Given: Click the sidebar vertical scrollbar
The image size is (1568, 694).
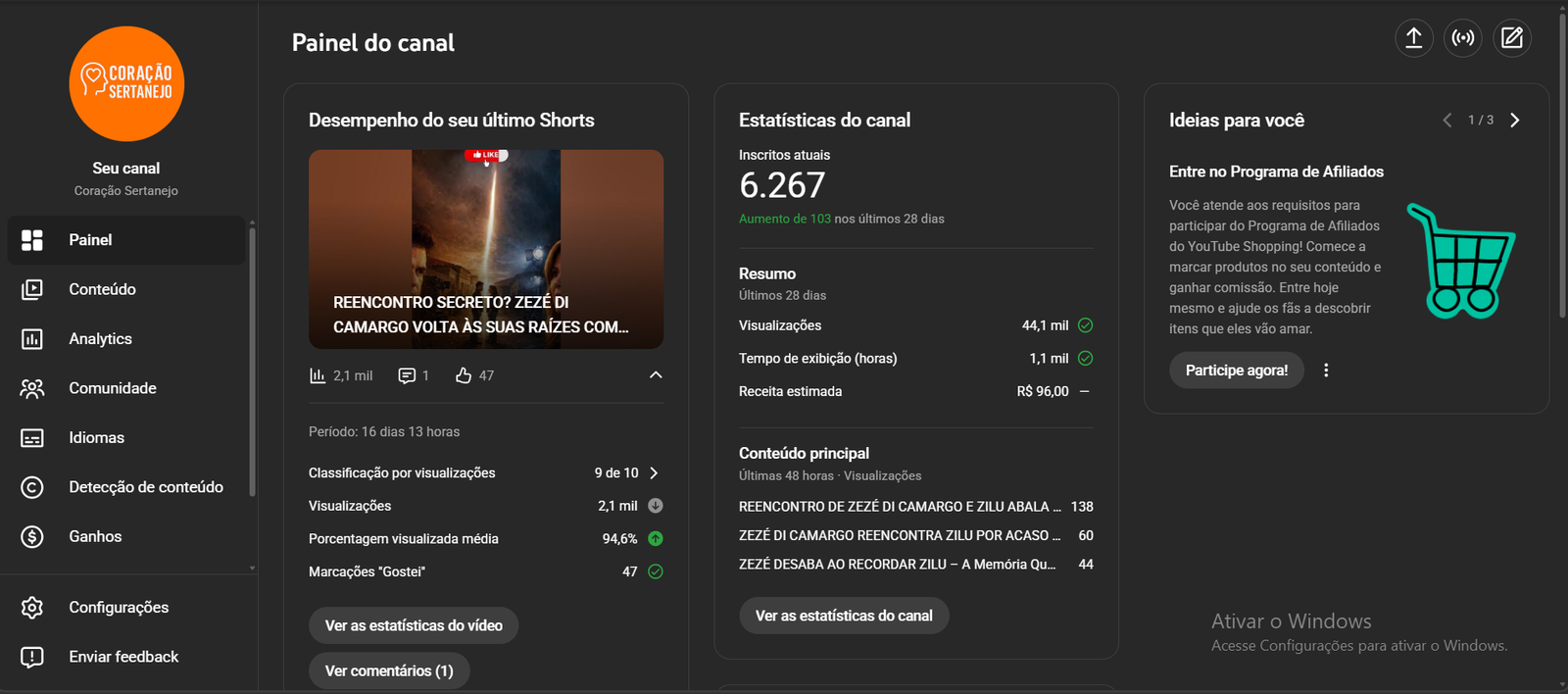Looking at the screenshot, I should pos(252,363).
